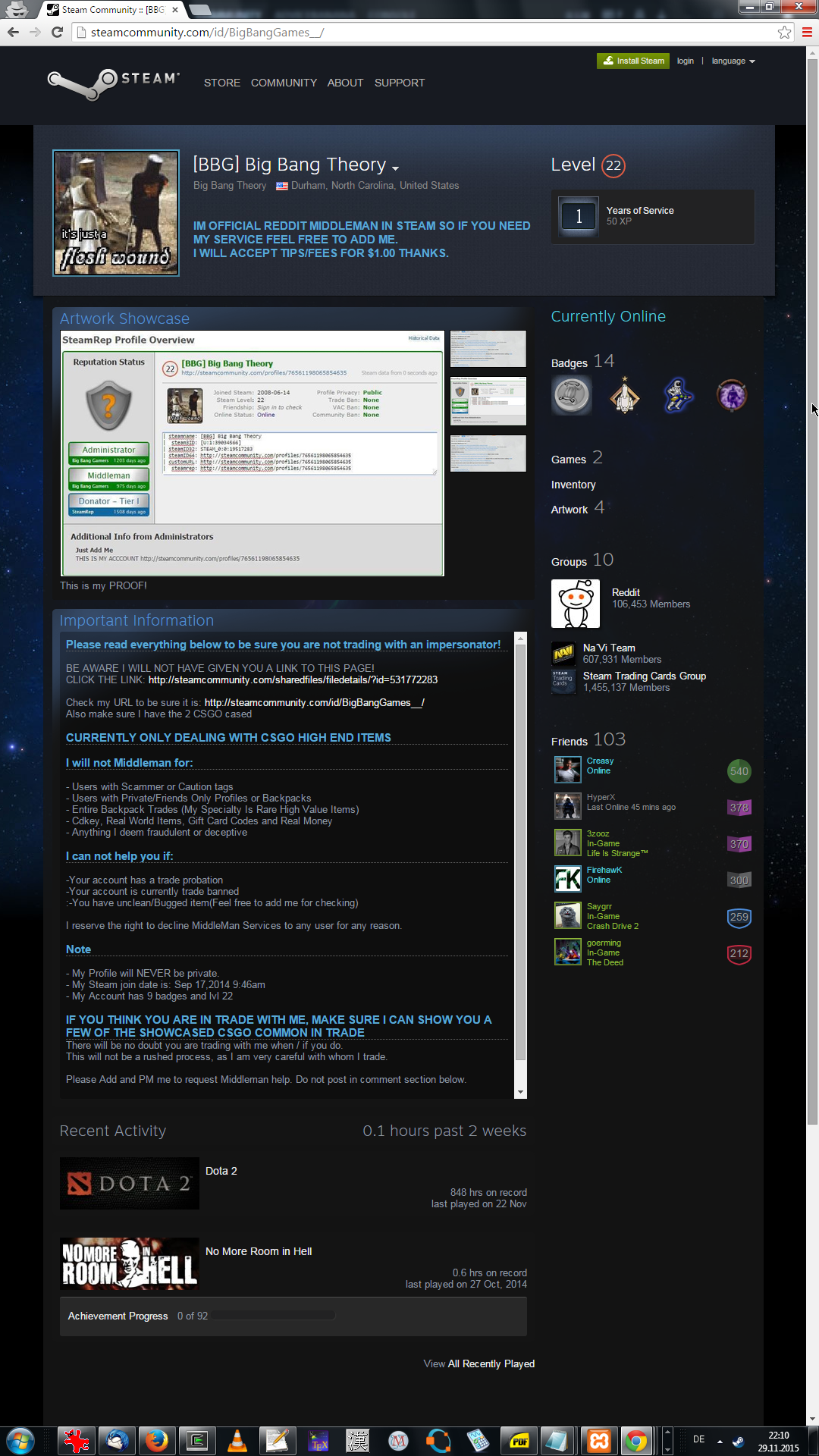Open the View All Recently Played link
The image size is (819, 1456).
pos(479,1363)
